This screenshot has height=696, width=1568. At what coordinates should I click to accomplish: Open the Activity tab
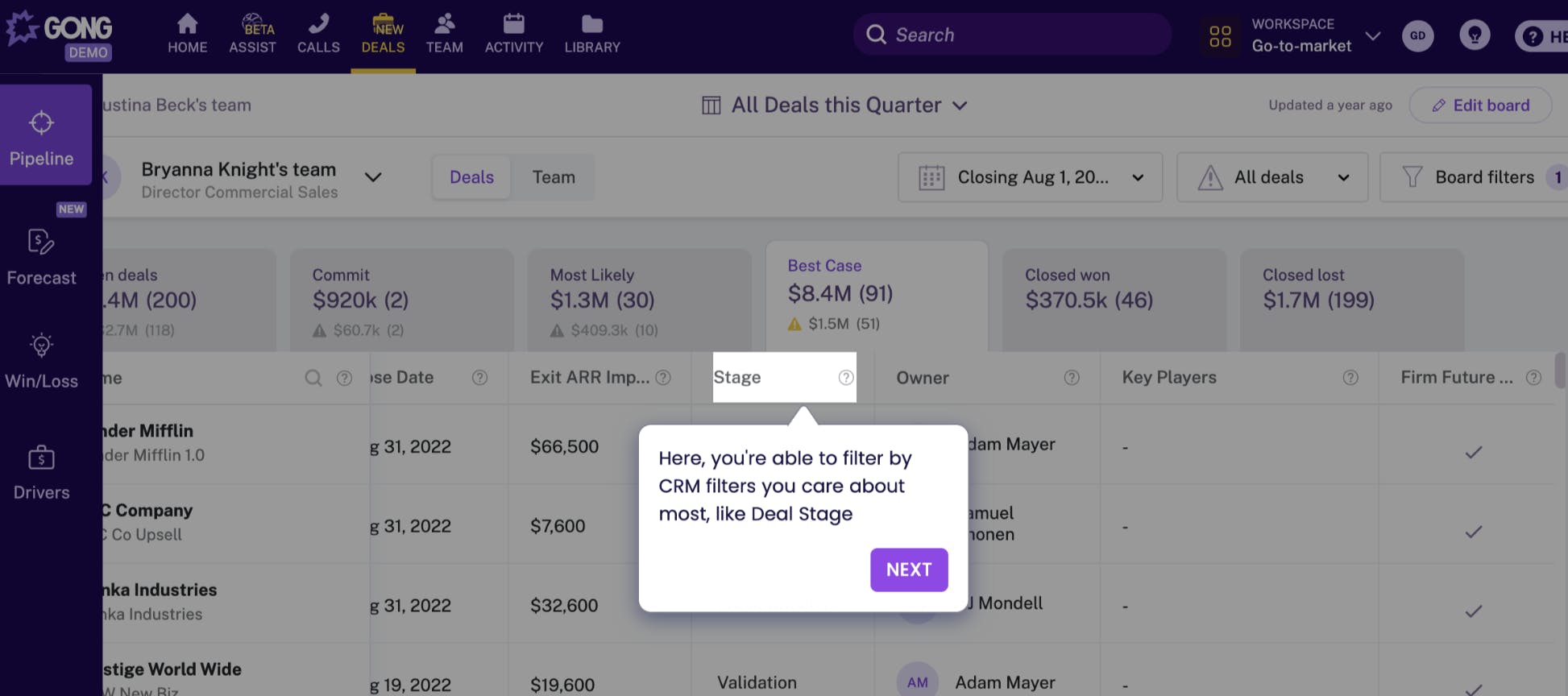pos(514,35)
